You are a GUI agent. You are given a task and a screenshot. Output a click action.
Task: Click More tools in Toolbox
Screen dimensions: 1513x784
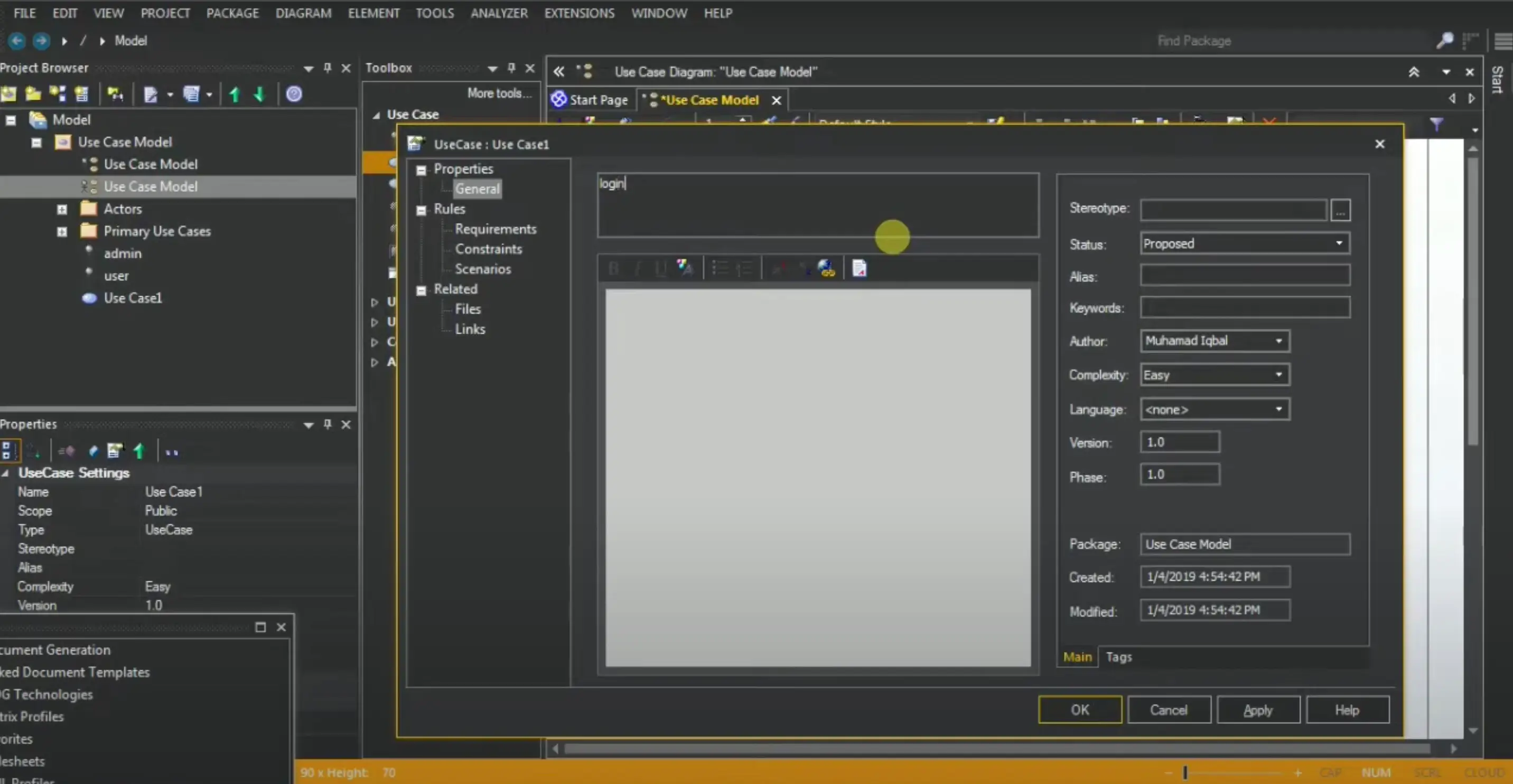tap(499, 93)
